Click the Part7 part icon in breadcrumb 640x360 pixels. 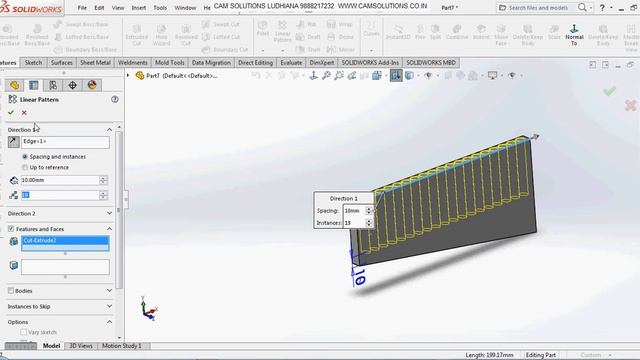140,76
